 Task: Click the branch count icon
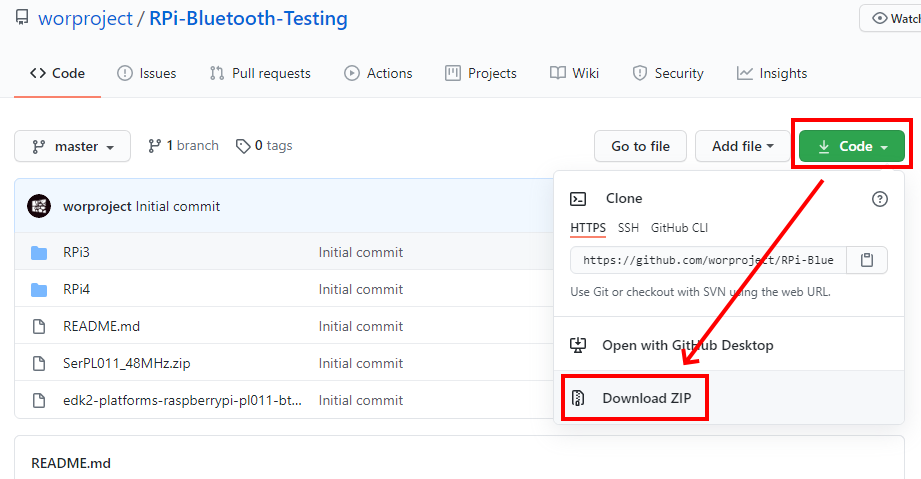(155, 146)
